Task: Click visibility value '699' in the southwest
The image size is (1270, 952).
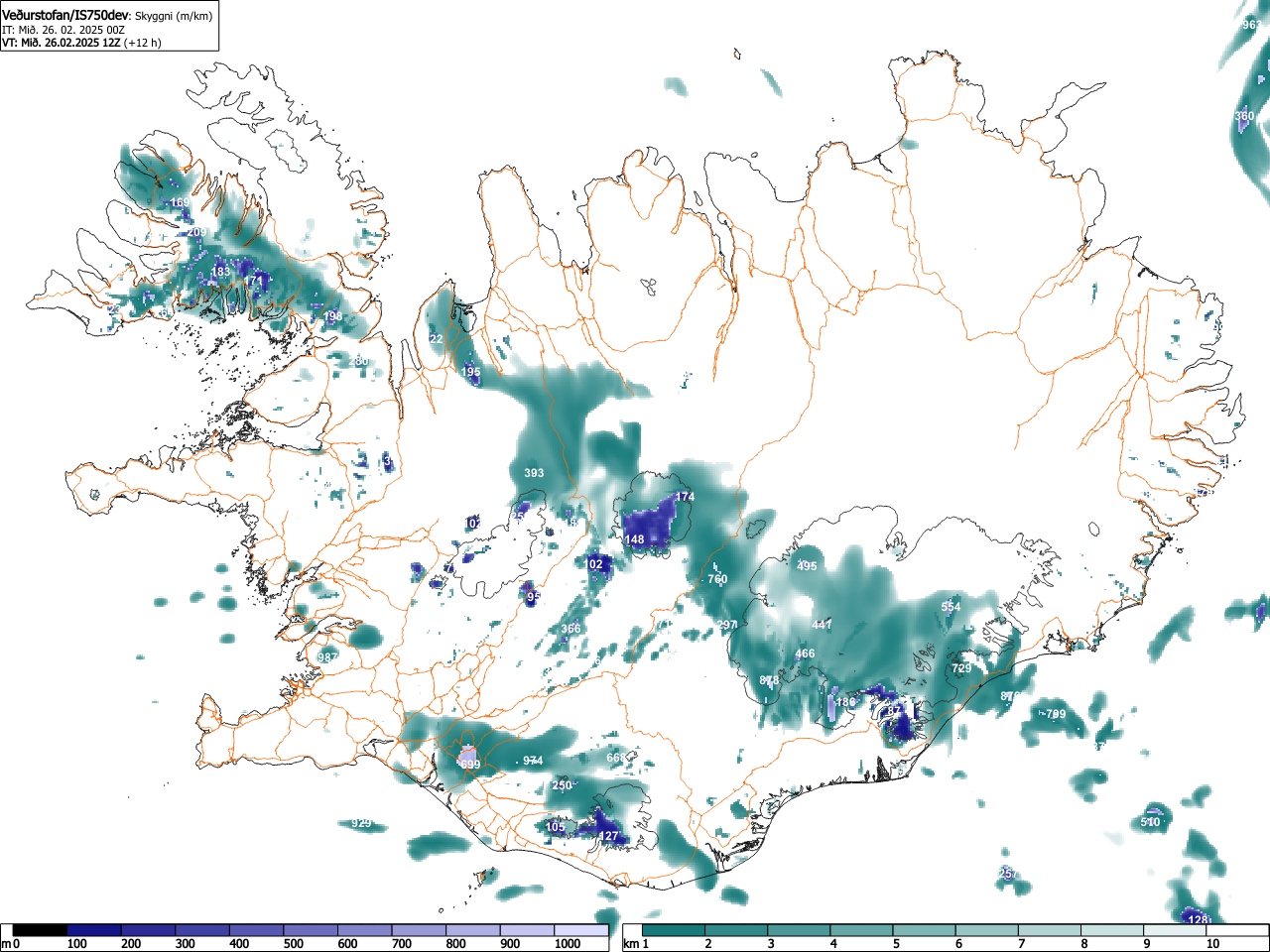Action: [x=469, y=765]
